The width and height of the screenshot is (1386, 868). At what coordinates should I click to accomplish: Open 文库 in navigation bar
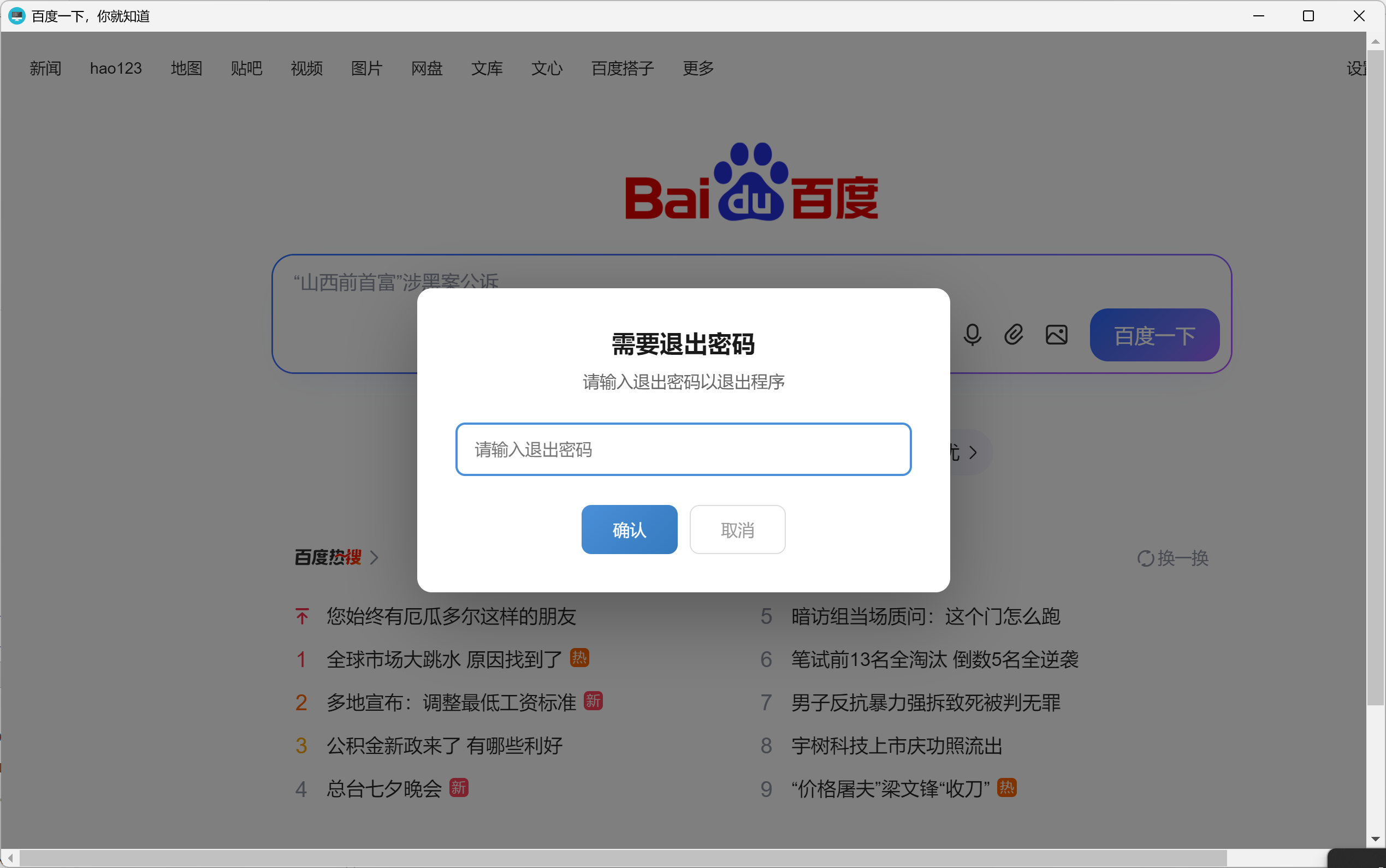(487, 68)
